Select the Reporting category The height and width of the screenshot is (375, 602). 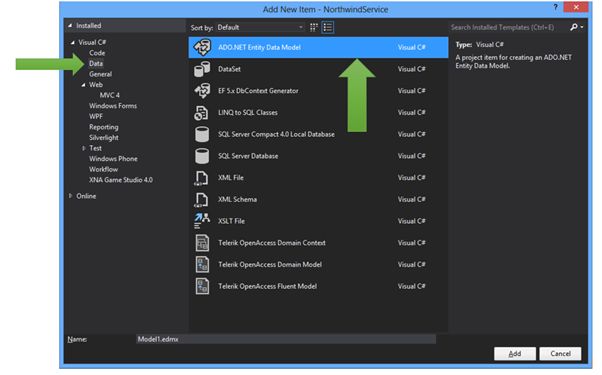point(104,127)
